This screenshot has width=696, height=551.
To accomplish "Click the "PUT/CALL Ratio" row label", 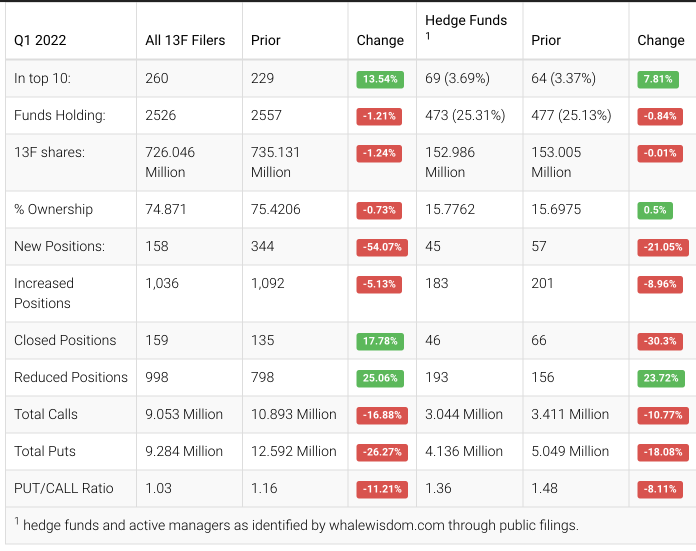I will point(63,488).
